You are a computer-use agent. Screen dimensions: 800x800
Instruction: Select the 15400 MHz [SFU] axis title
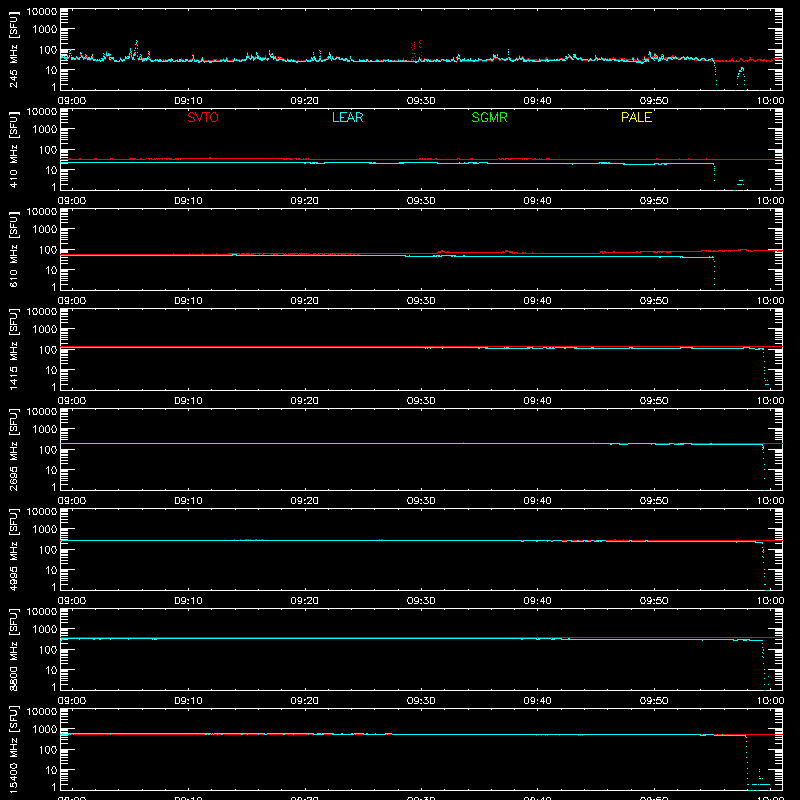pos(14,749)
